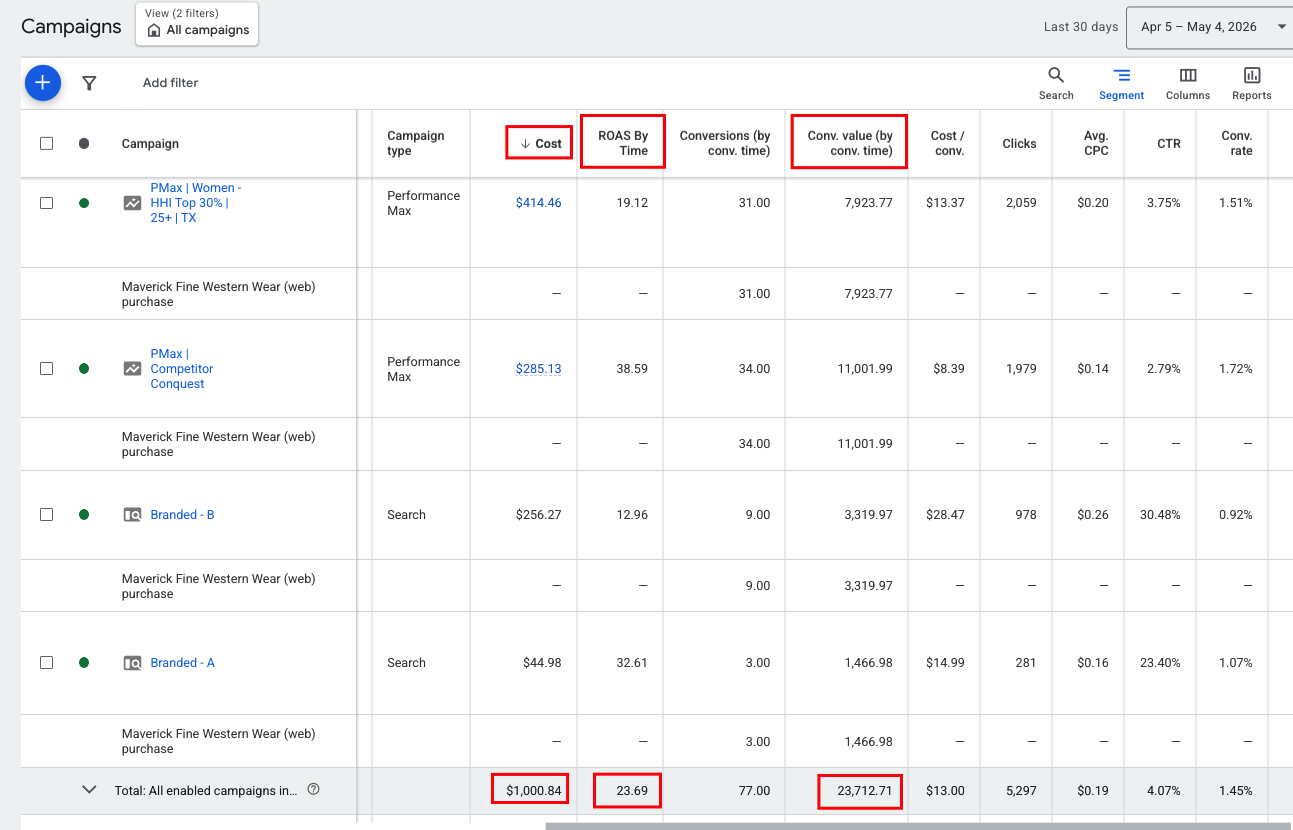Sort by the Campaign column header
1293x830 pixels.
coord(150,143)
